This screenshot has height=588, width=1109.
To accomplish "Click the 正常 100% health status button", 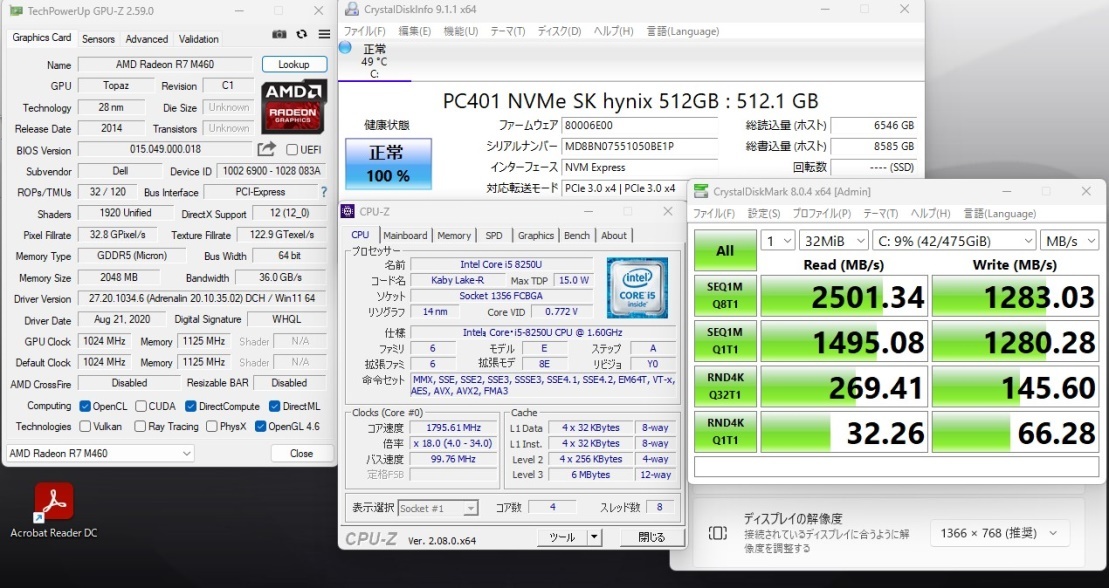I will pyautogui.click(x=388, y=163).
